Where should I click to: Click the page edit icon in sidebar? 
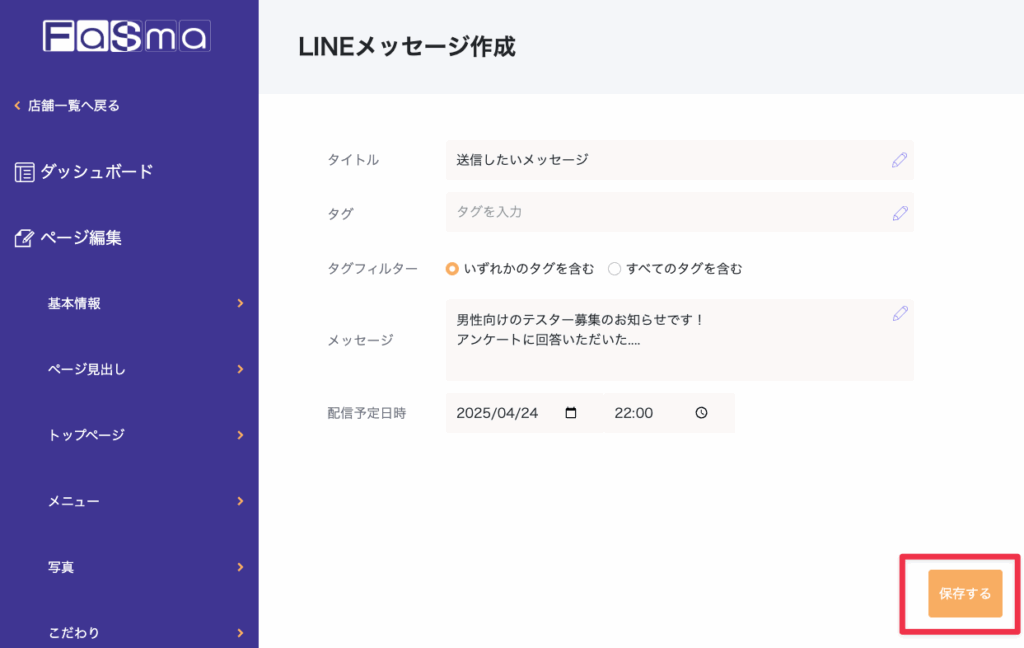(x=25, y=239)
